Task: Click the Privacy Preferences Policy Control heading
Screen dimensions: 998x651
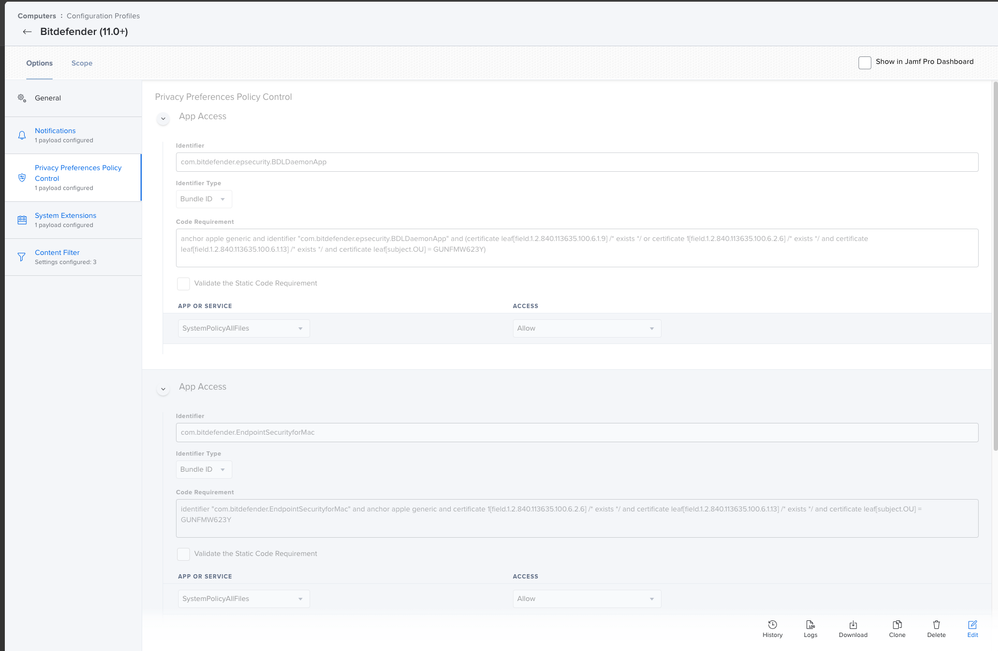Action: click(223, 97)
